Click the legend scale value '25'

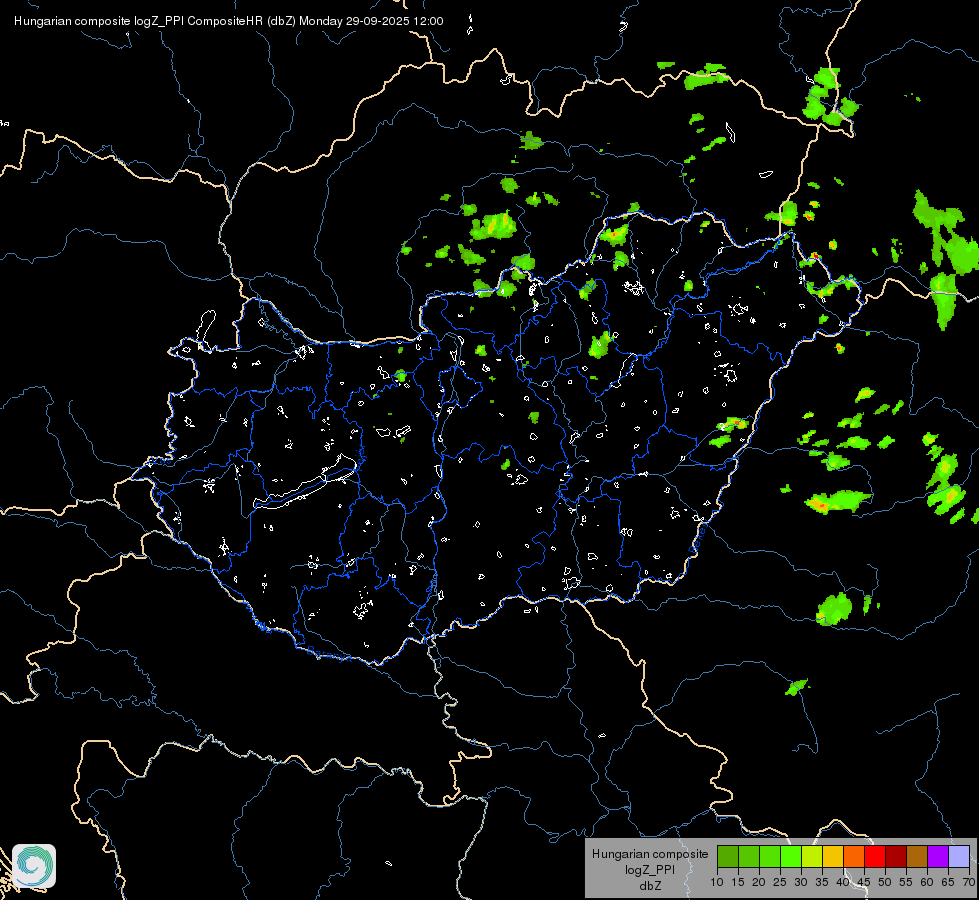780,883
